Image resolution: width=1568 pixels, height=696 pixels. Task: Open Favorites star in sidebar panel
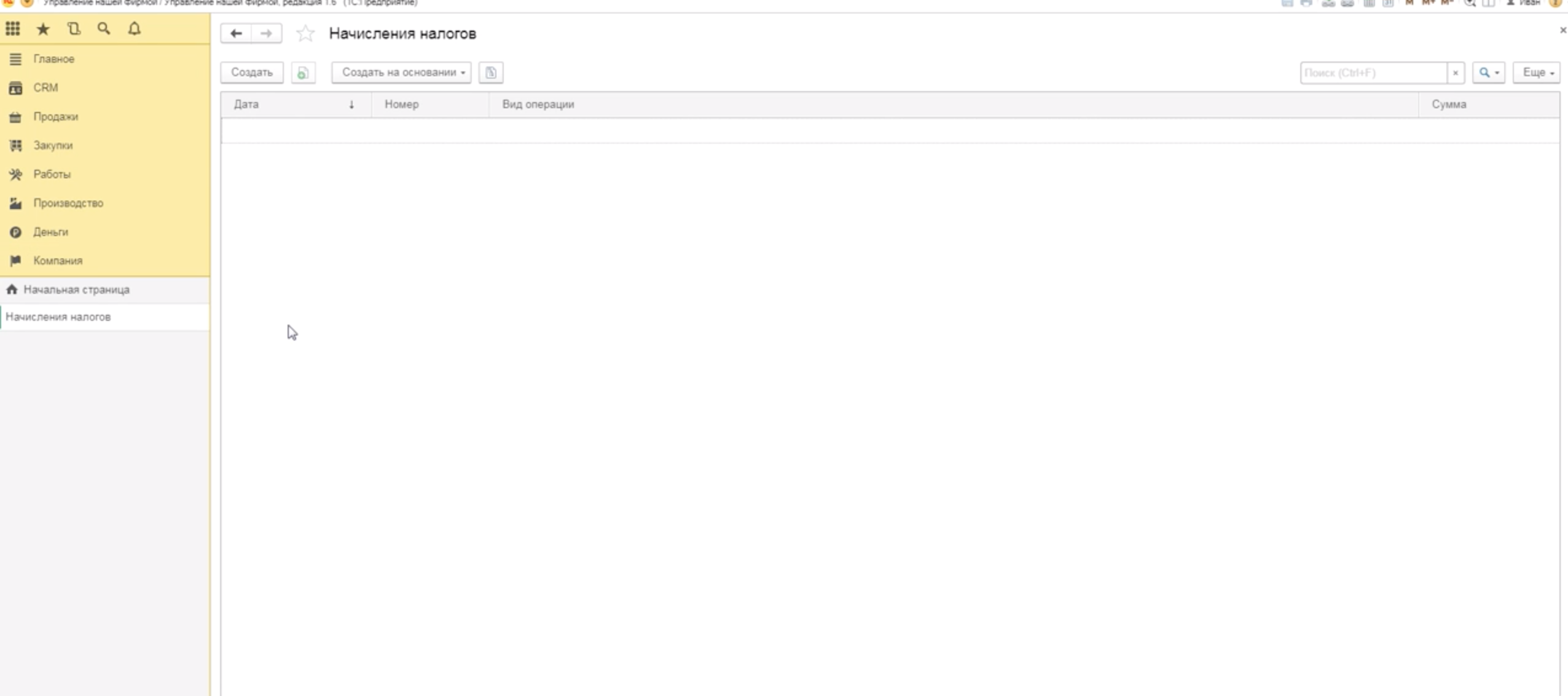pyautogui.click(x=43, y=29)
